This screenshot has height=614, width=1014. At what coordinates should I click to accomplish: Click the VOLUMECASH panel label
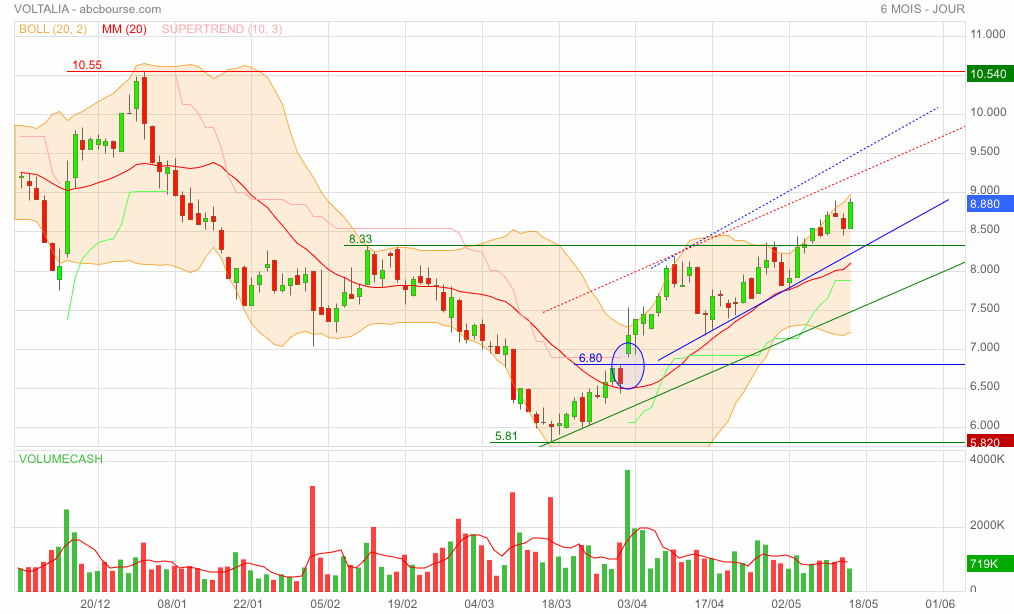click(61, 459)
